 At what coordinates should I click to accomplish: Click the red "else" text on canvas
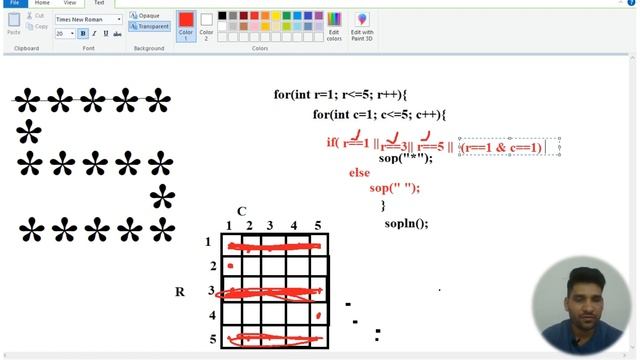pyautogui.click(x=359, y=173)
